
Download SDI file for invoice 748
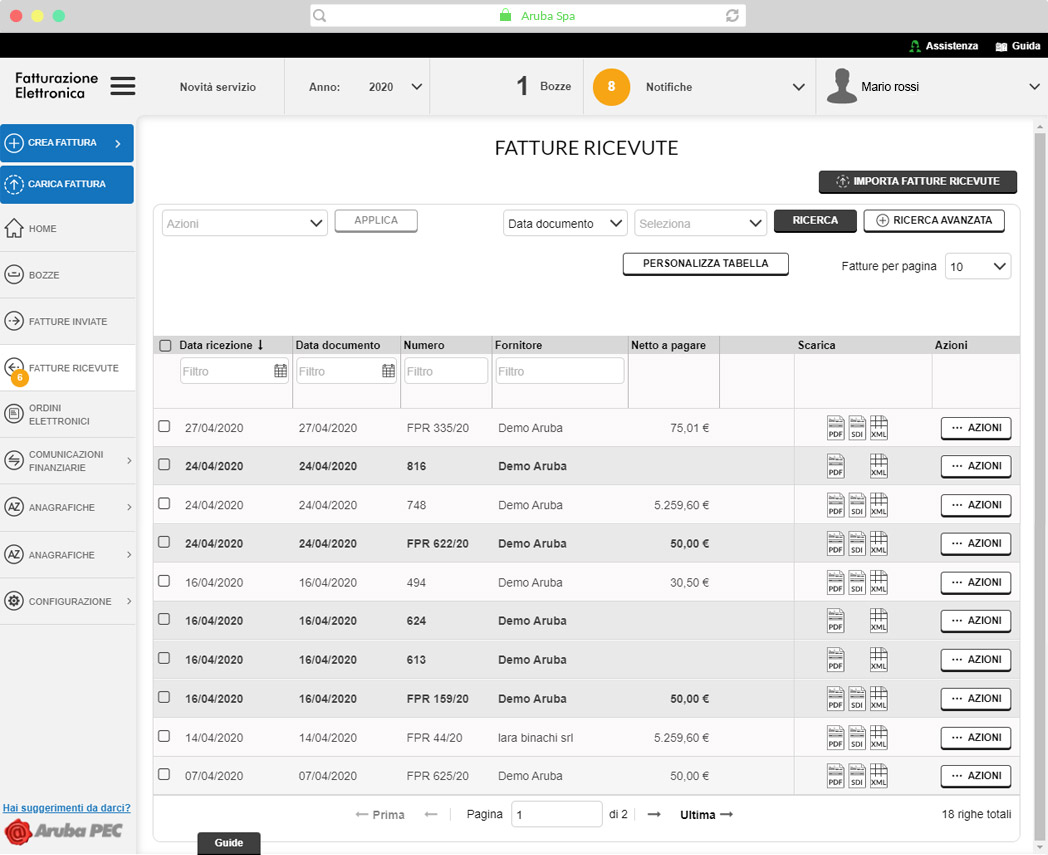(857, 505)
